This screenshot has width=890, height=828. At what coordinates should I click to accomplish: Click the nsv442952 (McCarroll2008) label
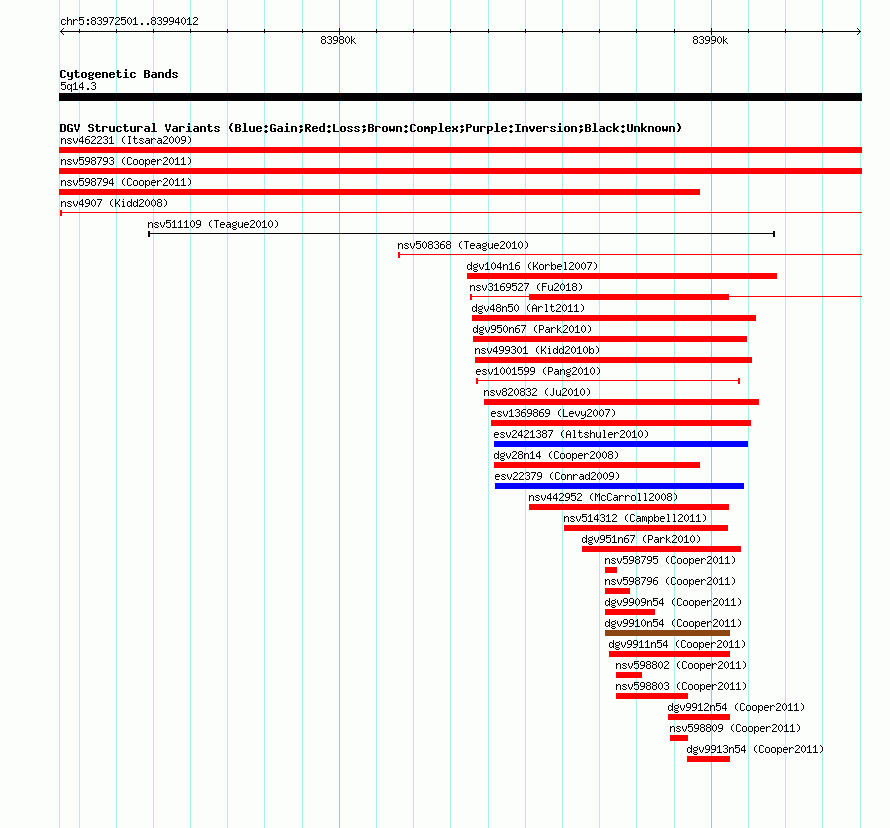pos(603,497)
